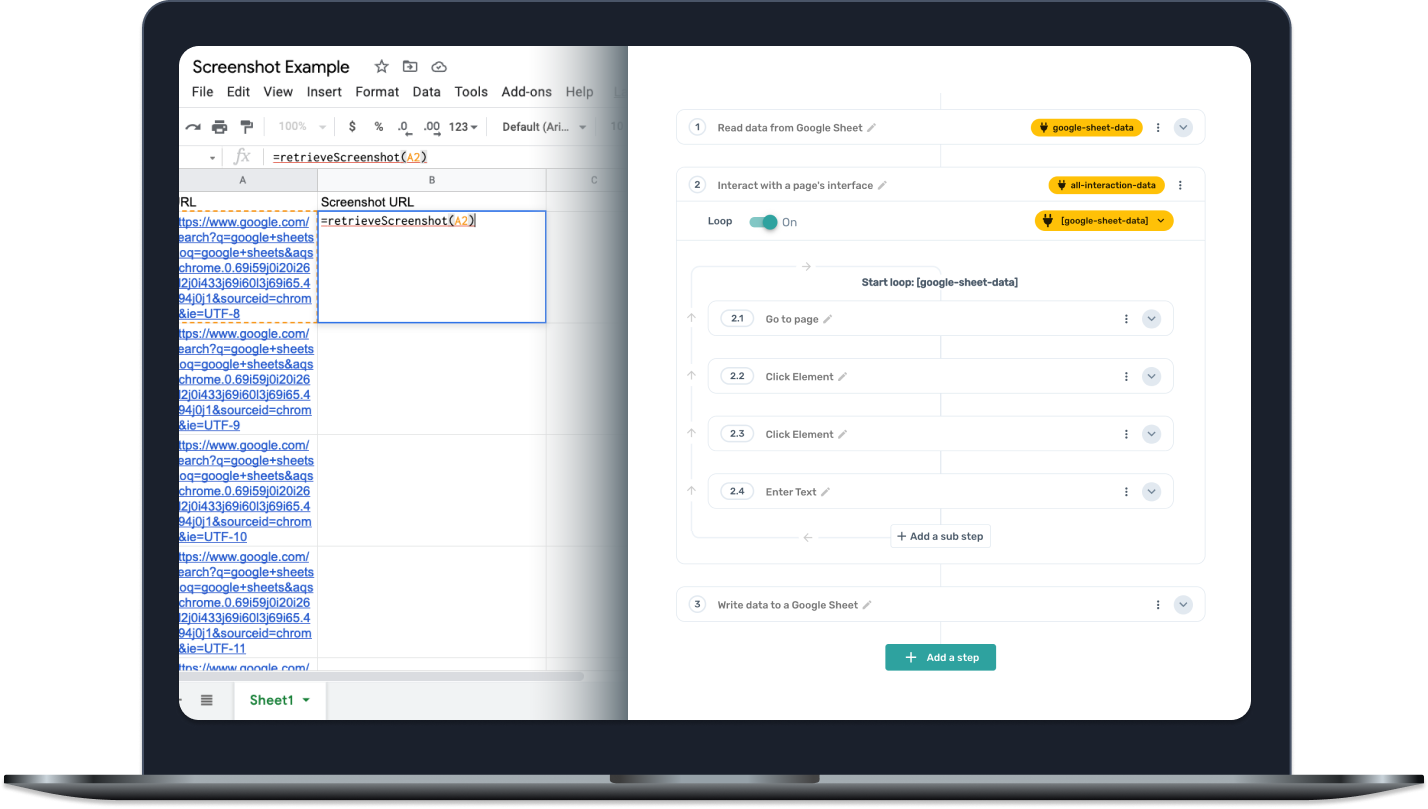Edit name of 'Read data from Google Sheet' step
The image size is (1428, 809).
pyautogui.click(x=872, y=128)
